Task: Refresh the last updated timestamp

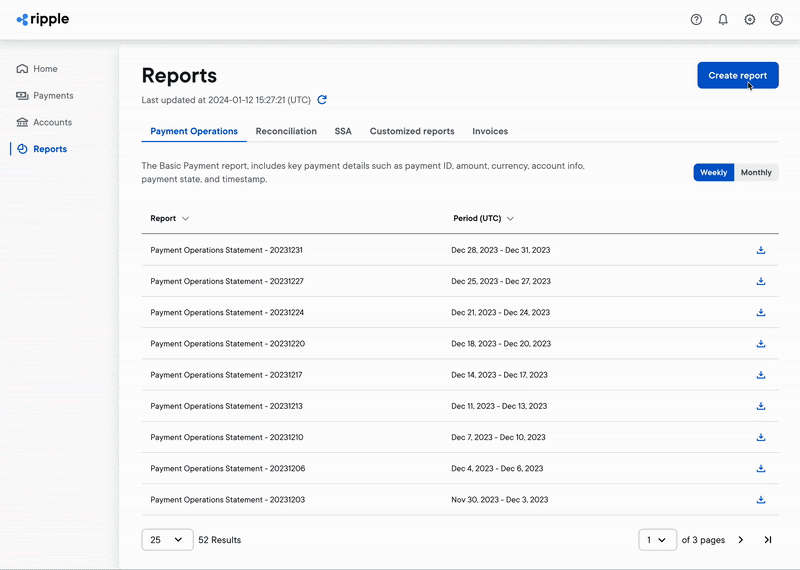Action: coord(322,100)
